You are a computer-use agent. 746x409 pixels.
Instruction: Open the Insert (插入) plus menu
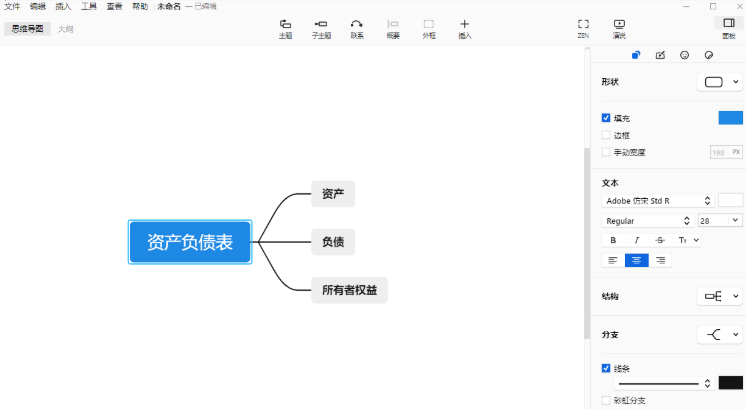(464, 29)
